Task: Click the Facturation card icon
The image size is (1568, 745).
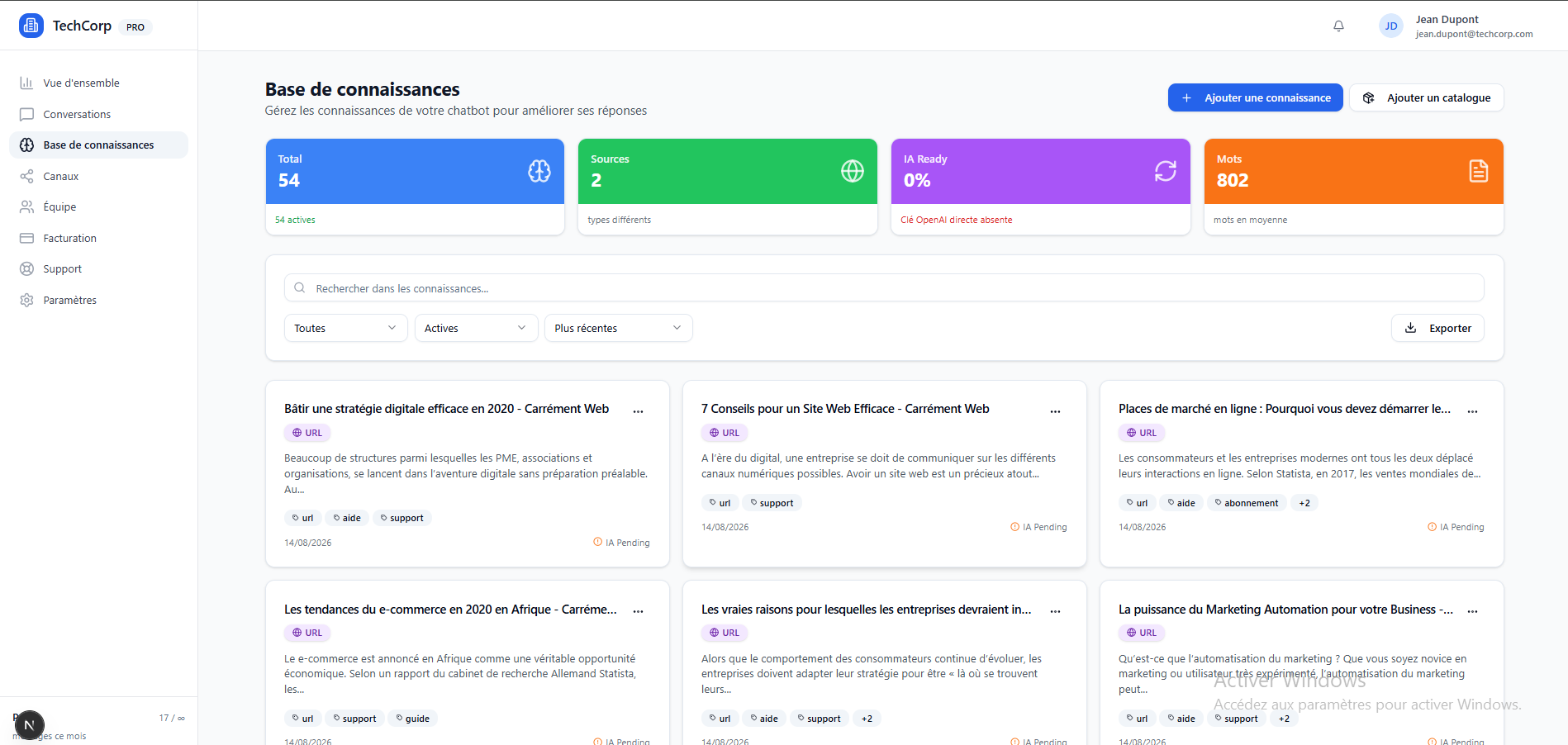Action: (x=26, y=238)
